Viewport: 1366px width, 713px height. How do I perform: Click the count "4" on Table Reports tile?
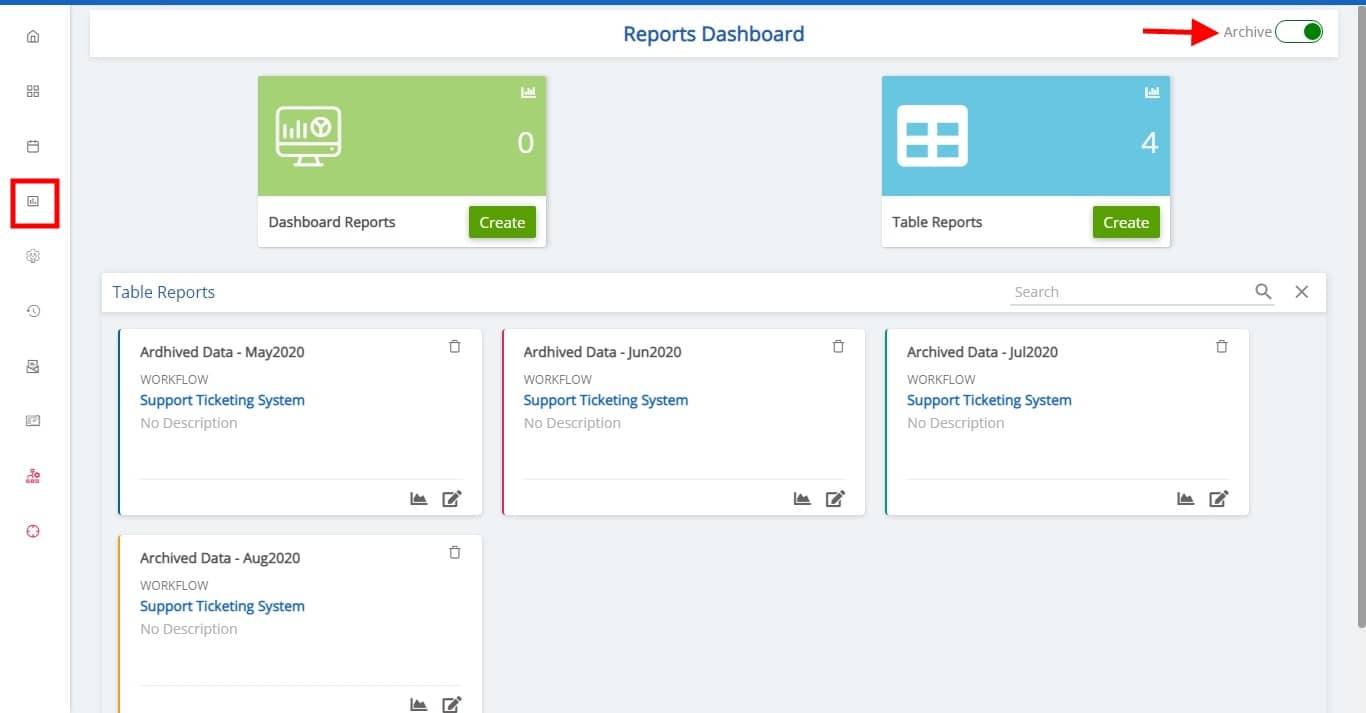click(x=1149, y=143)
